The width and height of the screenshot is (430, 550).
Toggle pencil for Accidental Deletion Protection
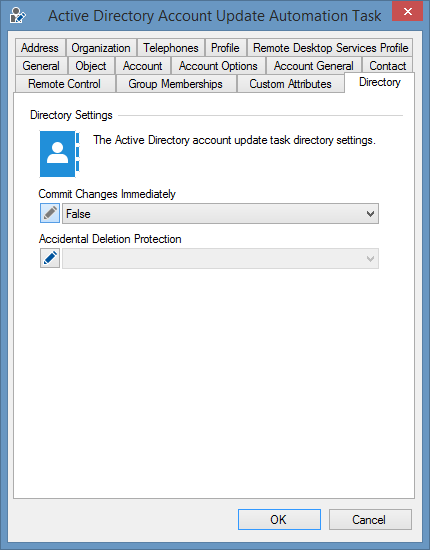50,258
